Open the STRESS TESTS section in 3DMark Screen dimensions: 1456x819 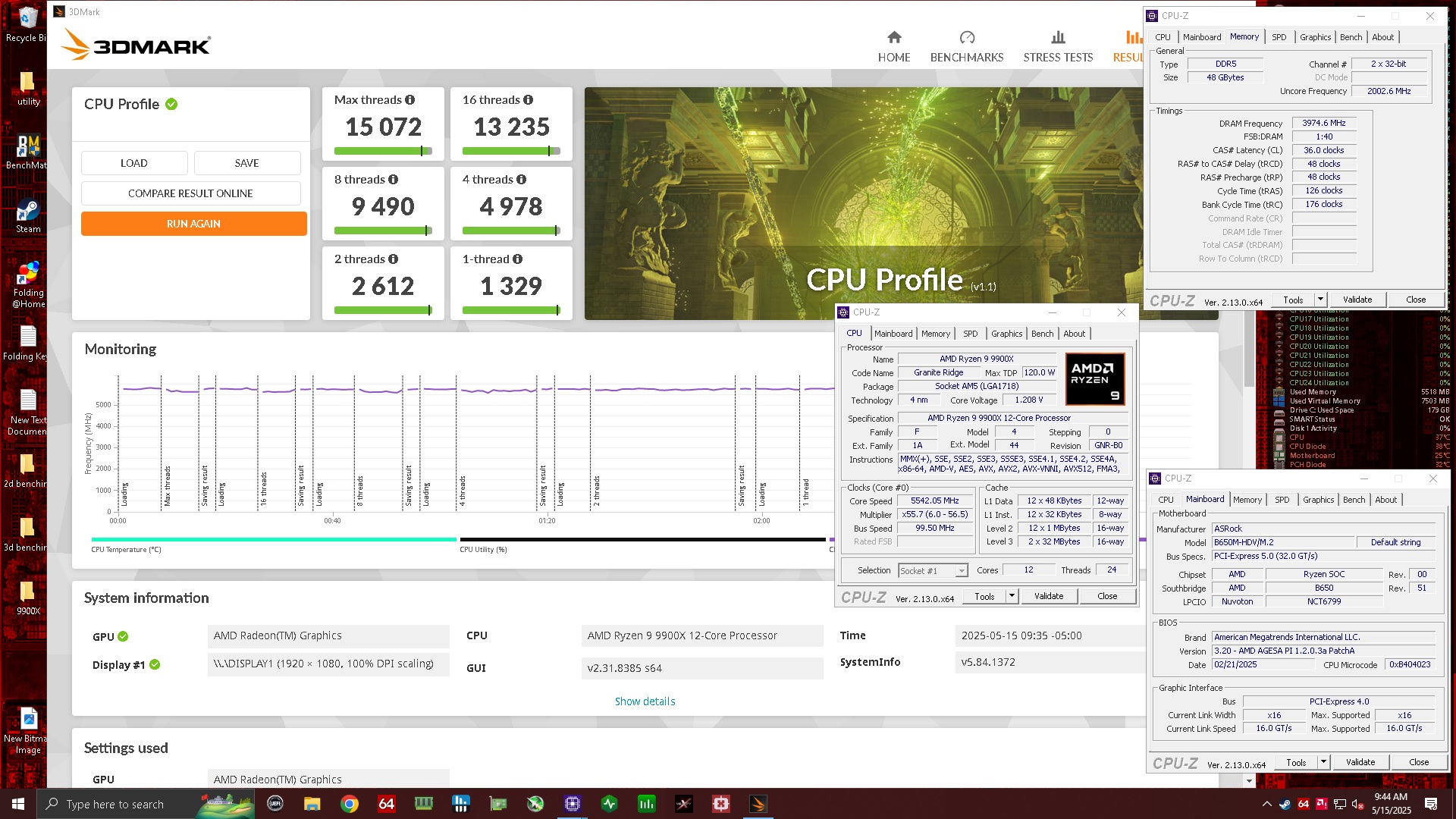pos(1058,47)
